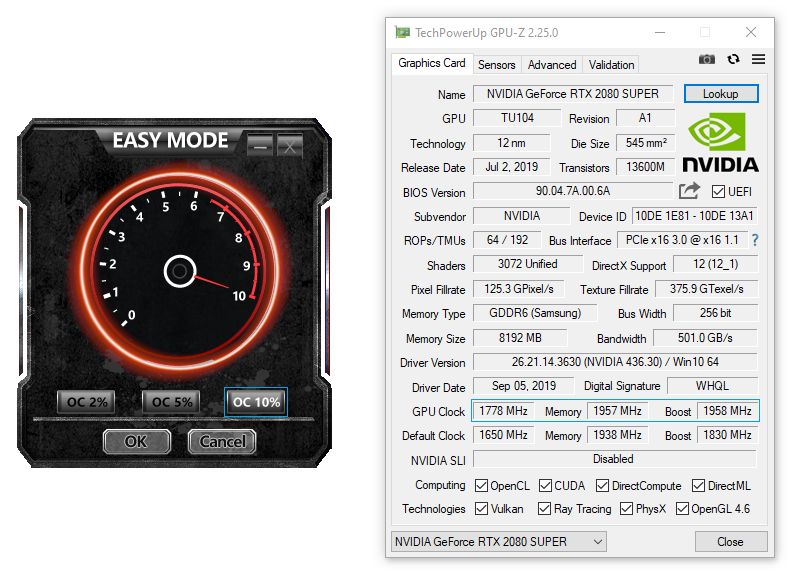Toggle the OpenGL 4.6 checkbox
The height and width of the screenshot is (574, 793).
[x=682, y=509]
